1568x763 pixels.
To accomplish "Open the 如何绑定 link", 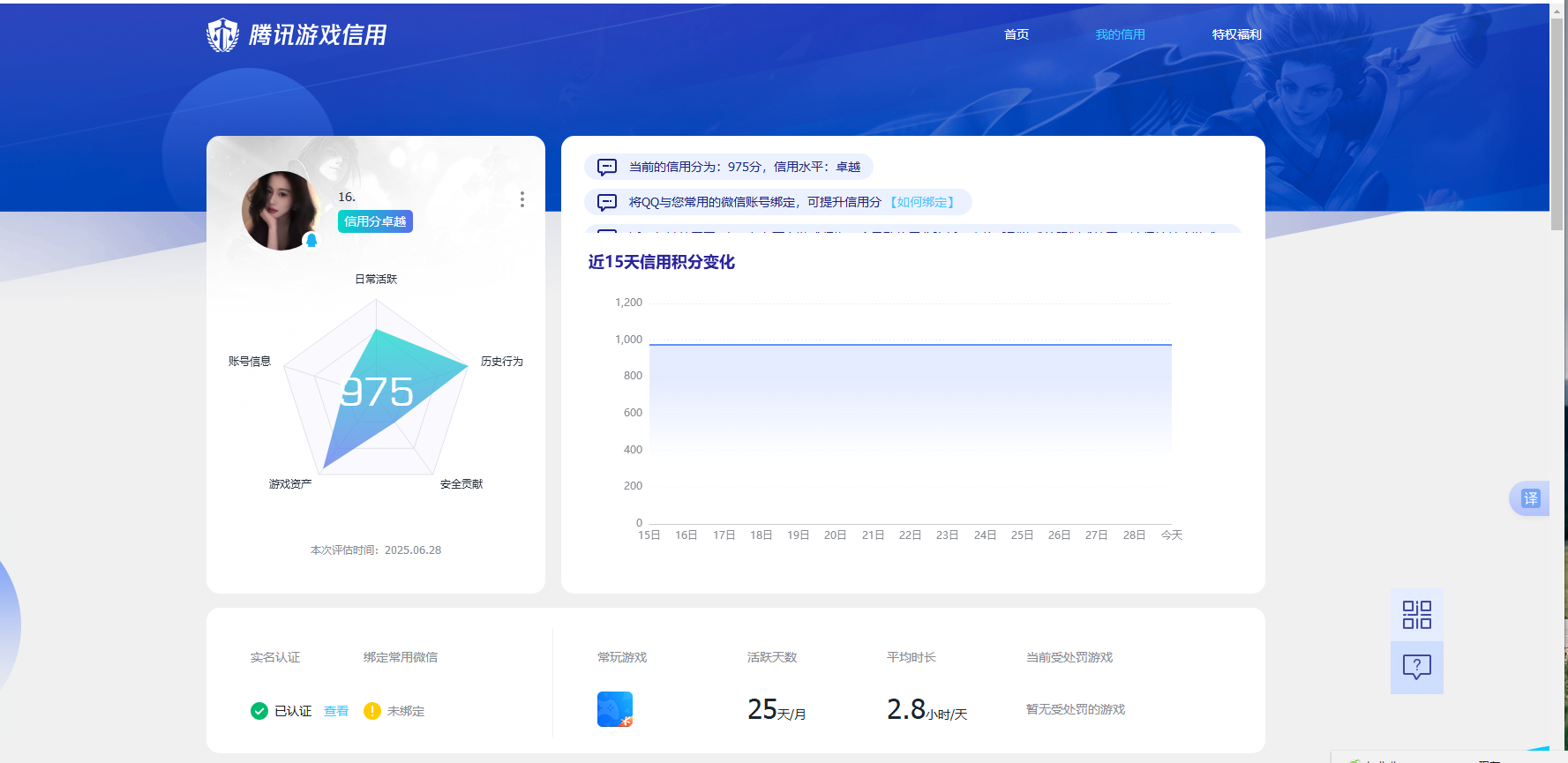I will (922, 202).
